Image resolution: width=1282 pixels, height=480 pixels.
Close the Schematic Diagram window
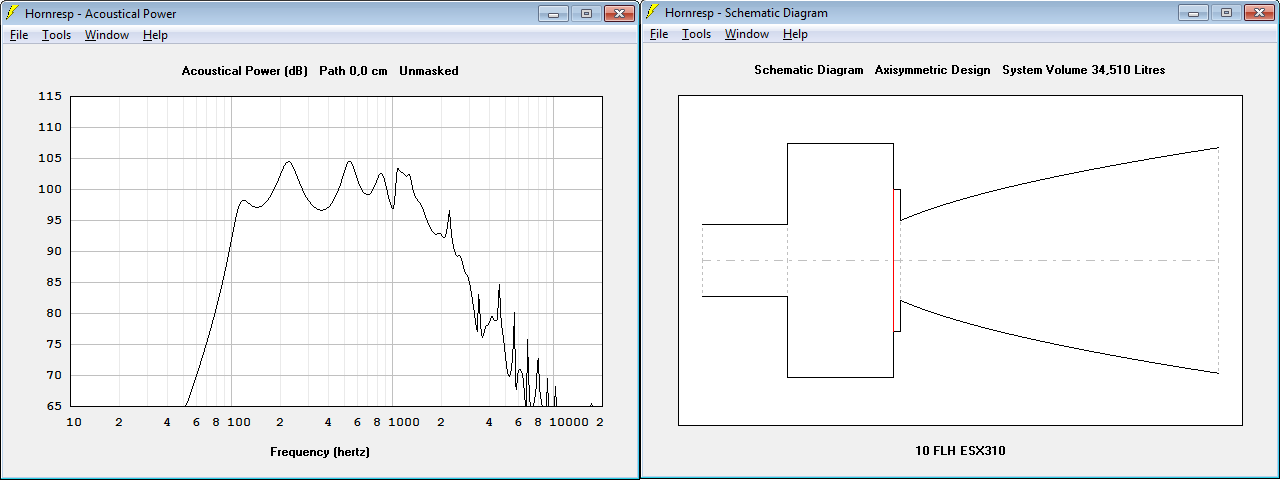click(x=1259, y=13)
